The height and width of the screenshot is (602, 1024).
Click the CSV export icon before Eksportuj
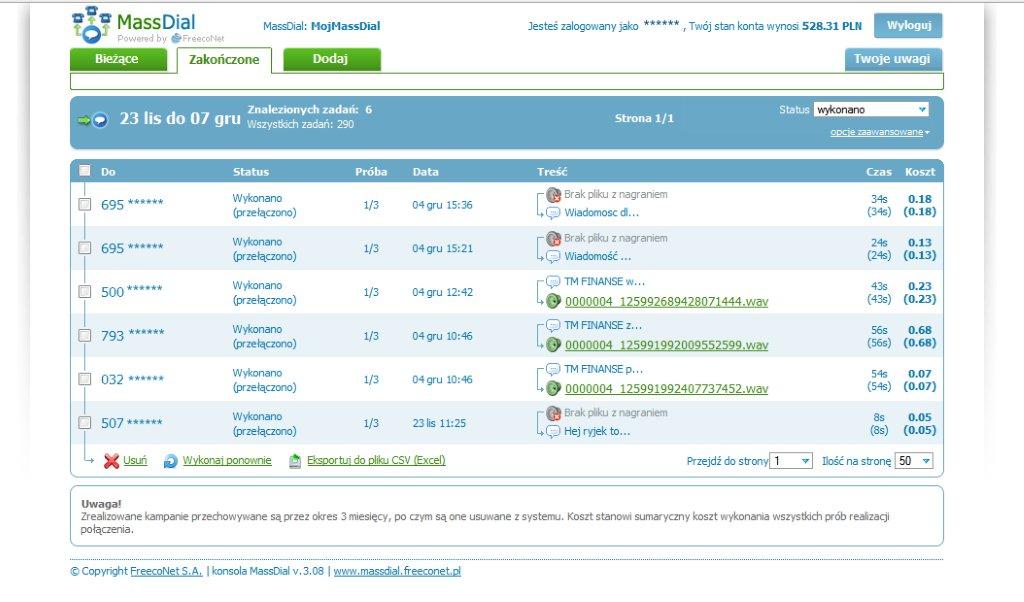[x=293, y=460]
